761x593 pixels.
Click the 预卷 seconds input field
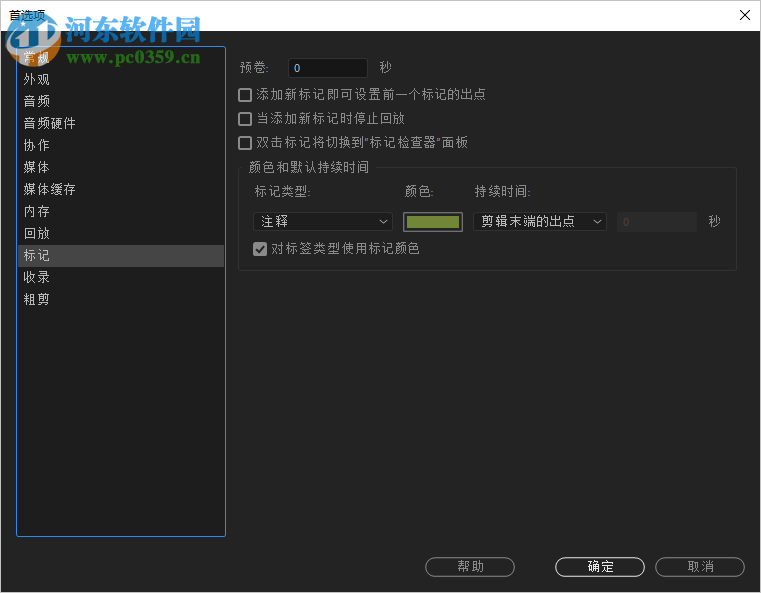point(328,68)
